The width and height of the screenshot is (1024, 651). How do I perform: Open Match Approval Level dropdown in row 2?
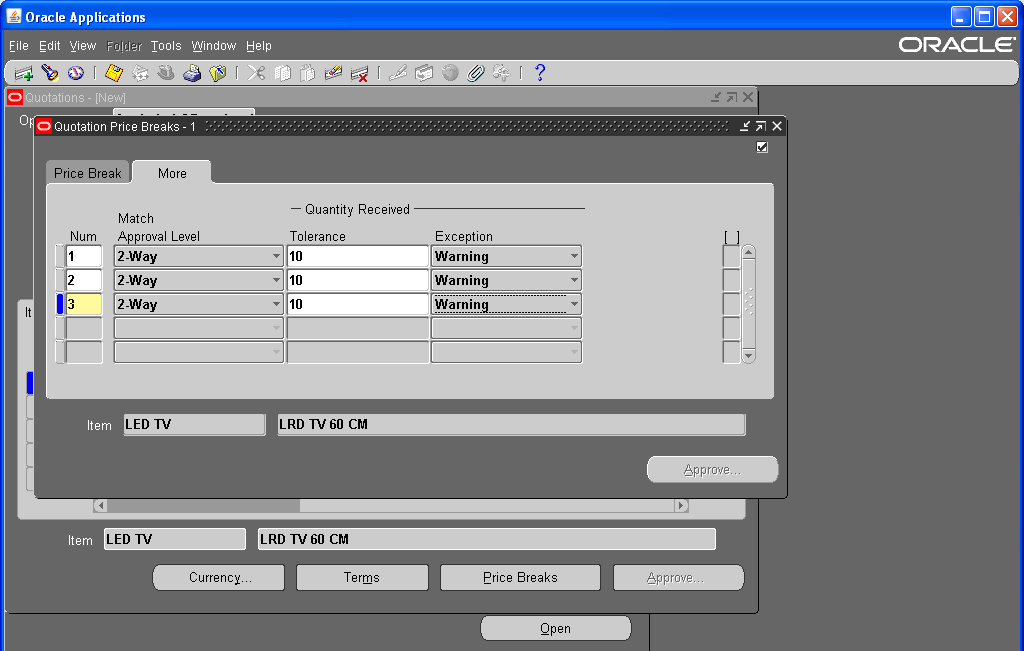(276, 280)
